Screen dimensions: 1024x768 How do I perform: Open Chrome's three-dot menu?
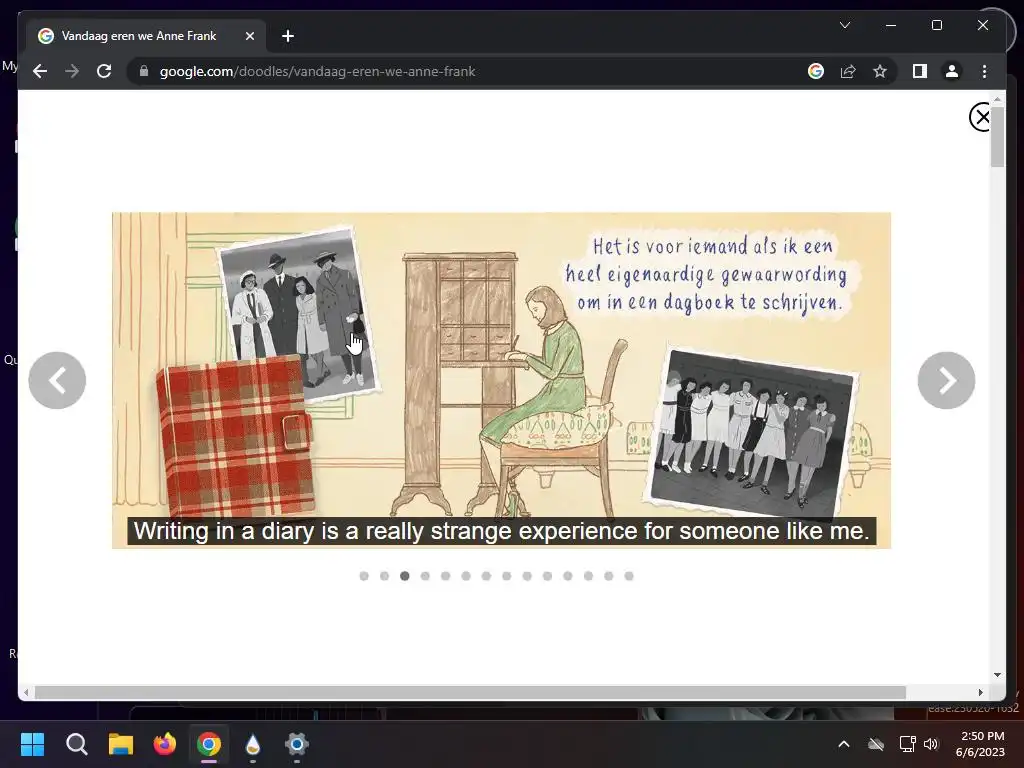(x=984, y=71)
